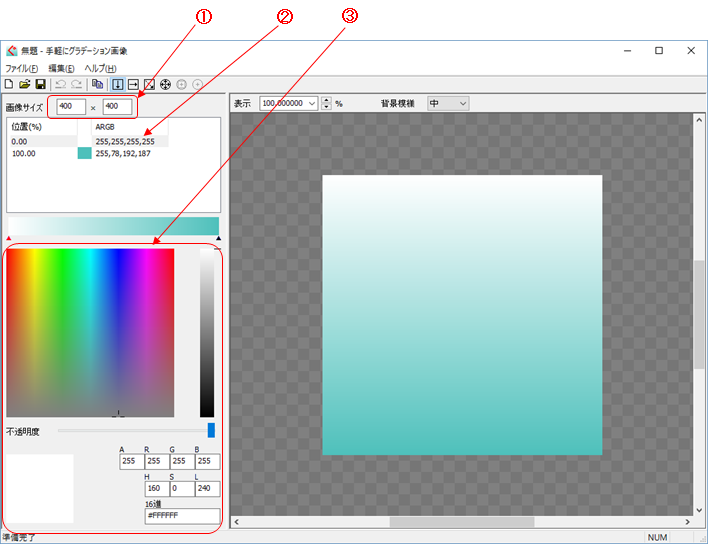Screen dimensions: 708x544
Task: Click the application icon in the title bar
Action: (x=12, y=51)
